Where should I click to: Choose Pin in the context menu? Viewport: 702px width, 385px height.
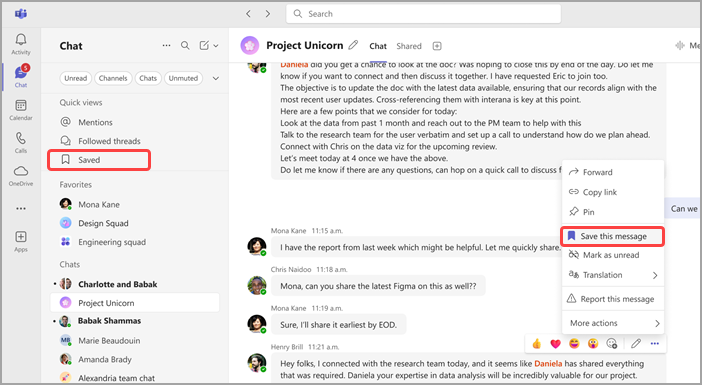612,212
